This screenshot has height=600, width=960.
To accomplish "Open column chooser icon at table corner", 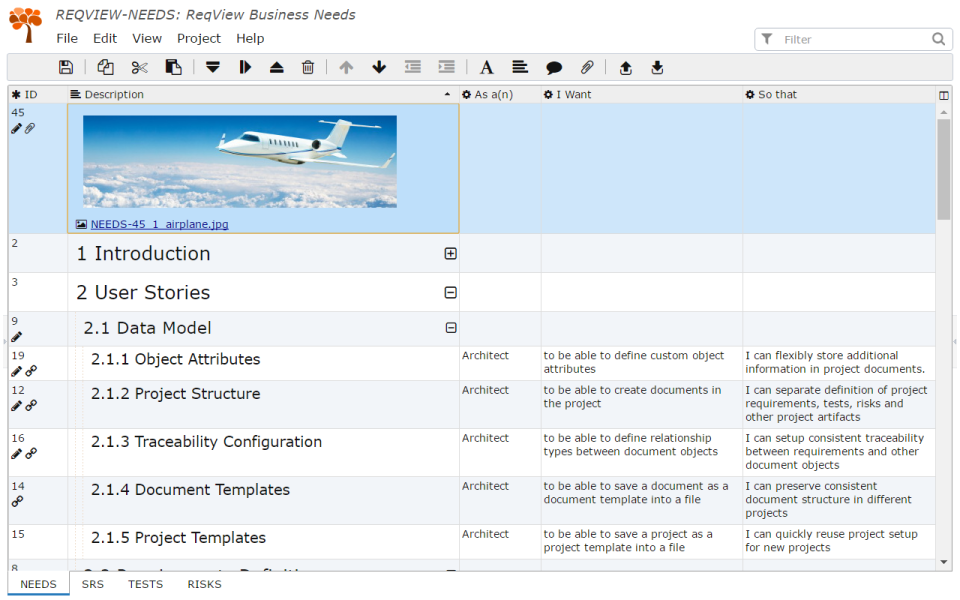I will (943, 95).
